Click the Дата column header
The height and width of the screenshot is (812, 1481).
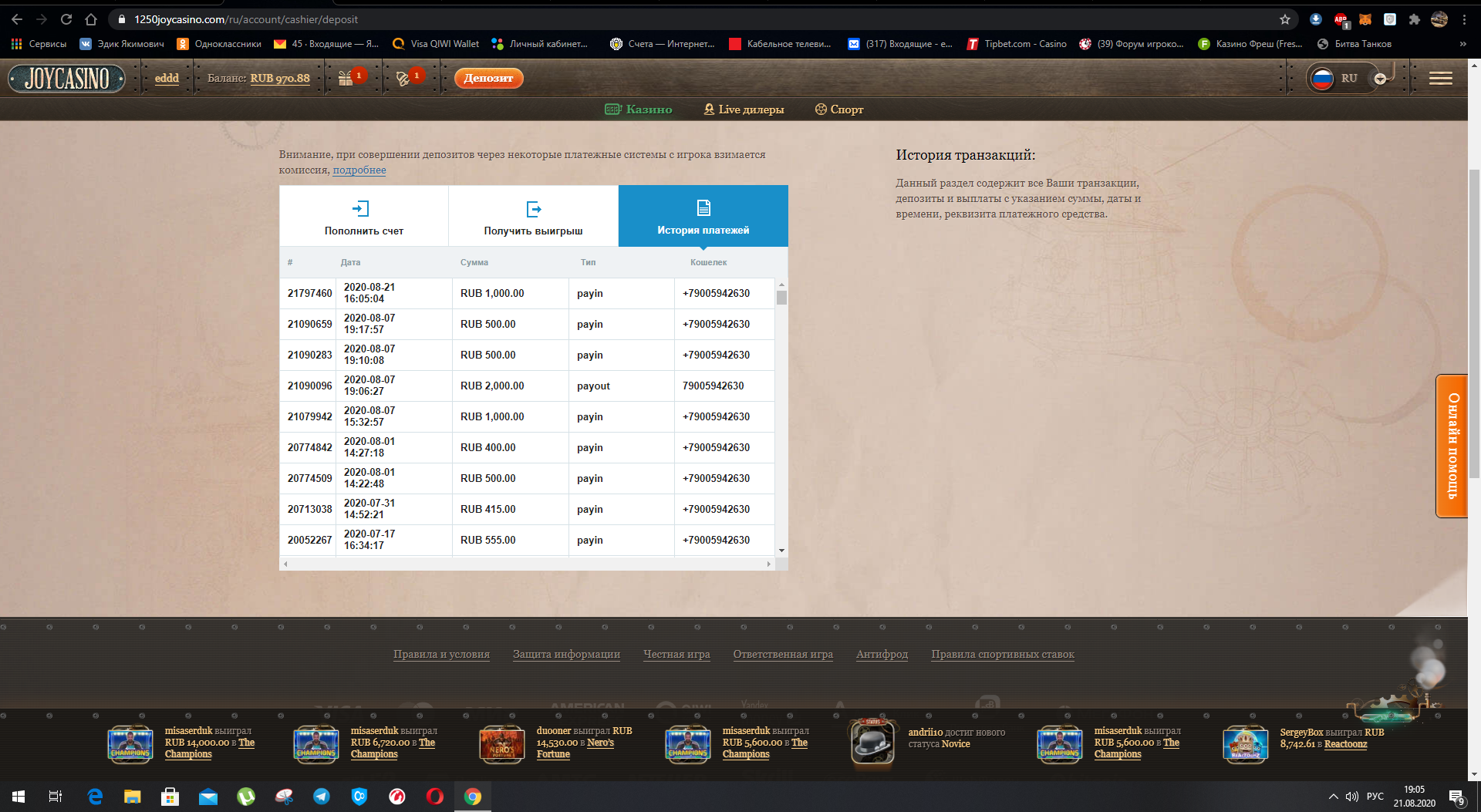pos(350,262)
